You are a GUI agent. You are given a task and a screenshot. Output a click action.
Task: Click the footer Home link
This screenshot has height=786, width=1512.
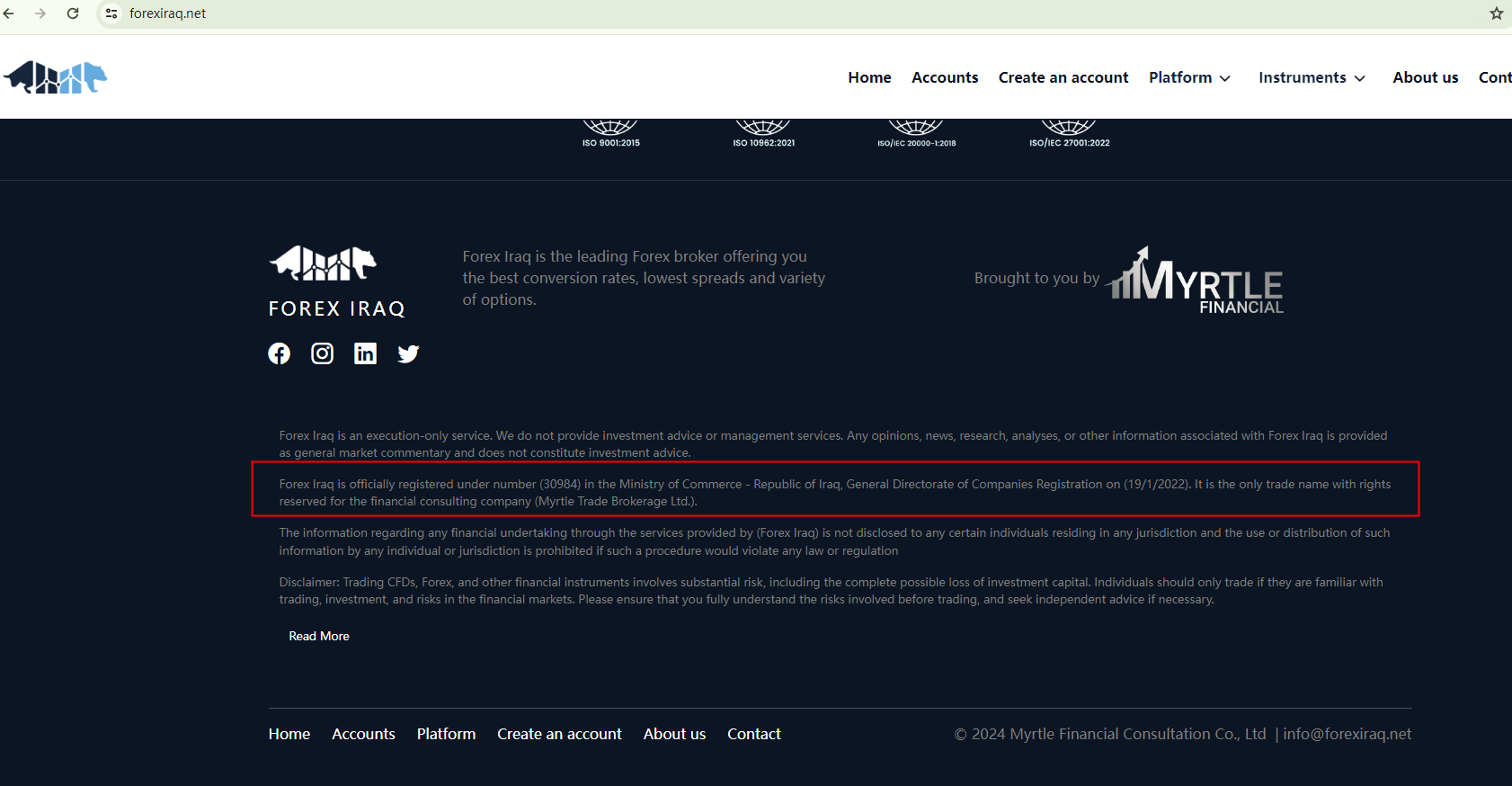point(289,734)
